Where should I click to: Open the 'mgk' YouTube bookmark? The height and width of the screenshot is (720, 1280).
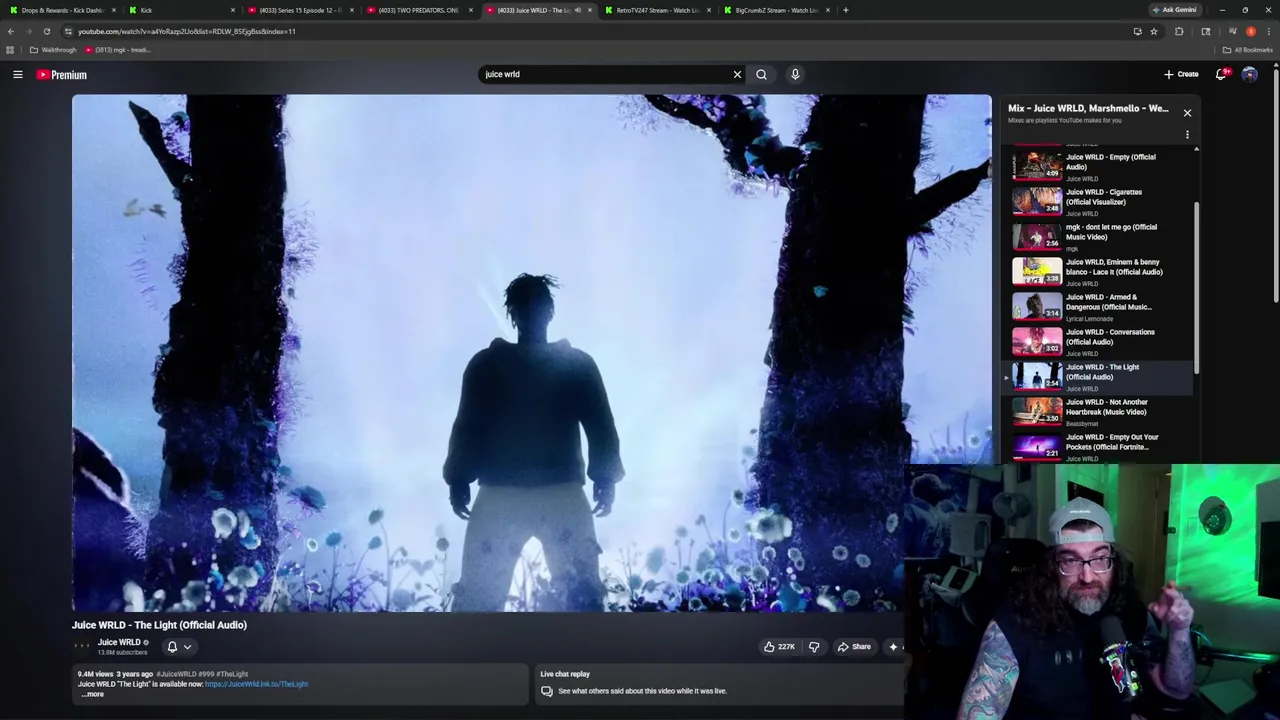point(118,50)
